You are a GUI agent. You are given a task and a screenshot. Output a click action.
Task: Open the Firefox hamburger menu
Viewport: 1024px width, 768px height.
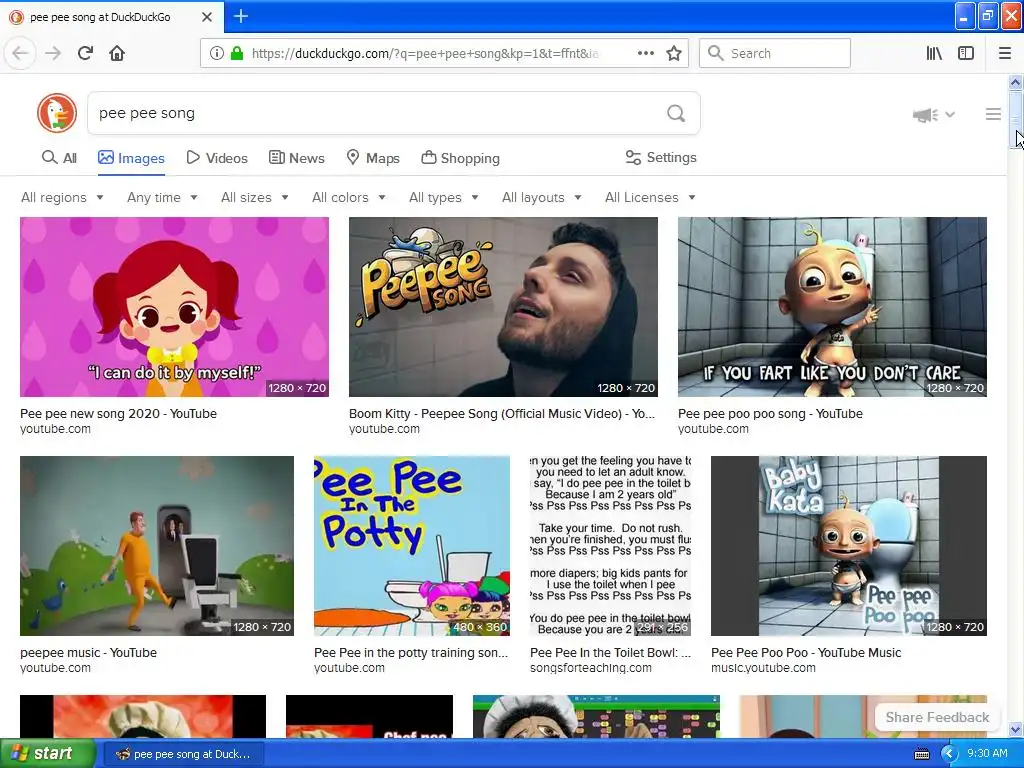pos(1005,53)
